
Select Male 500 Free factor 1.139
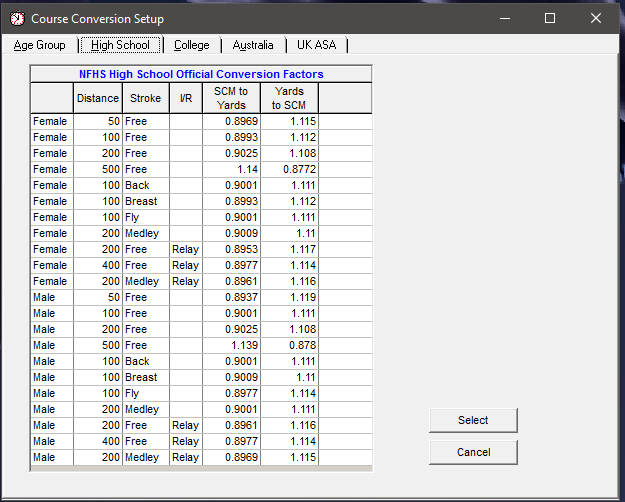pos(231,345)
